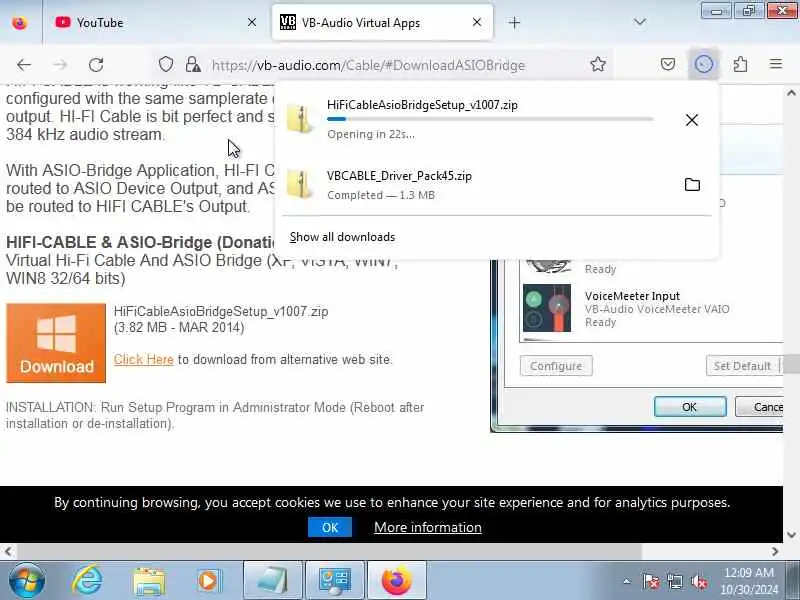800x600 pixels.
Task: Open Windows Media Player from taskbar
Action: pos(208,581)
